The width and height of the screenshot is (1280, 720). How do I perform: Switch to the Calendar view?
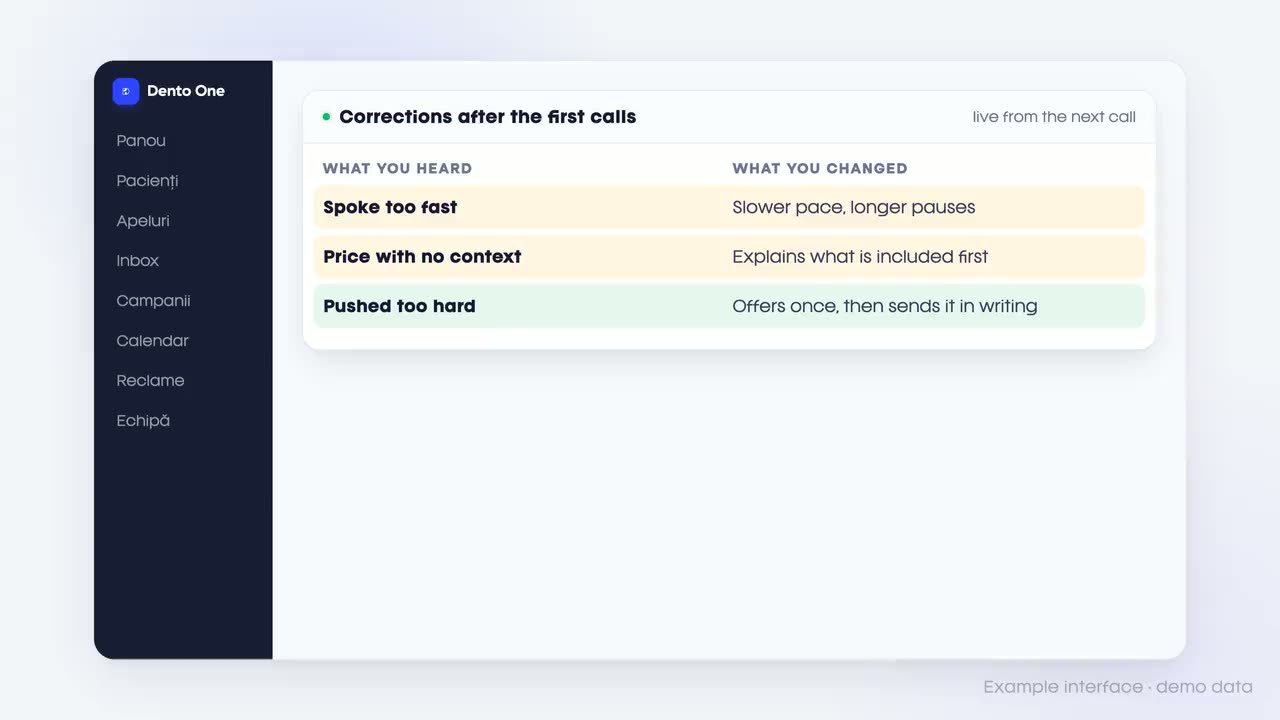152,341
